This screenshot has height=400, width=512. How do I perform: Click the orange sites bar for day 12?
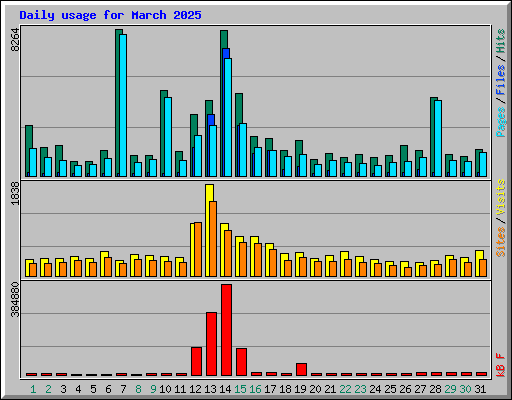198,249
